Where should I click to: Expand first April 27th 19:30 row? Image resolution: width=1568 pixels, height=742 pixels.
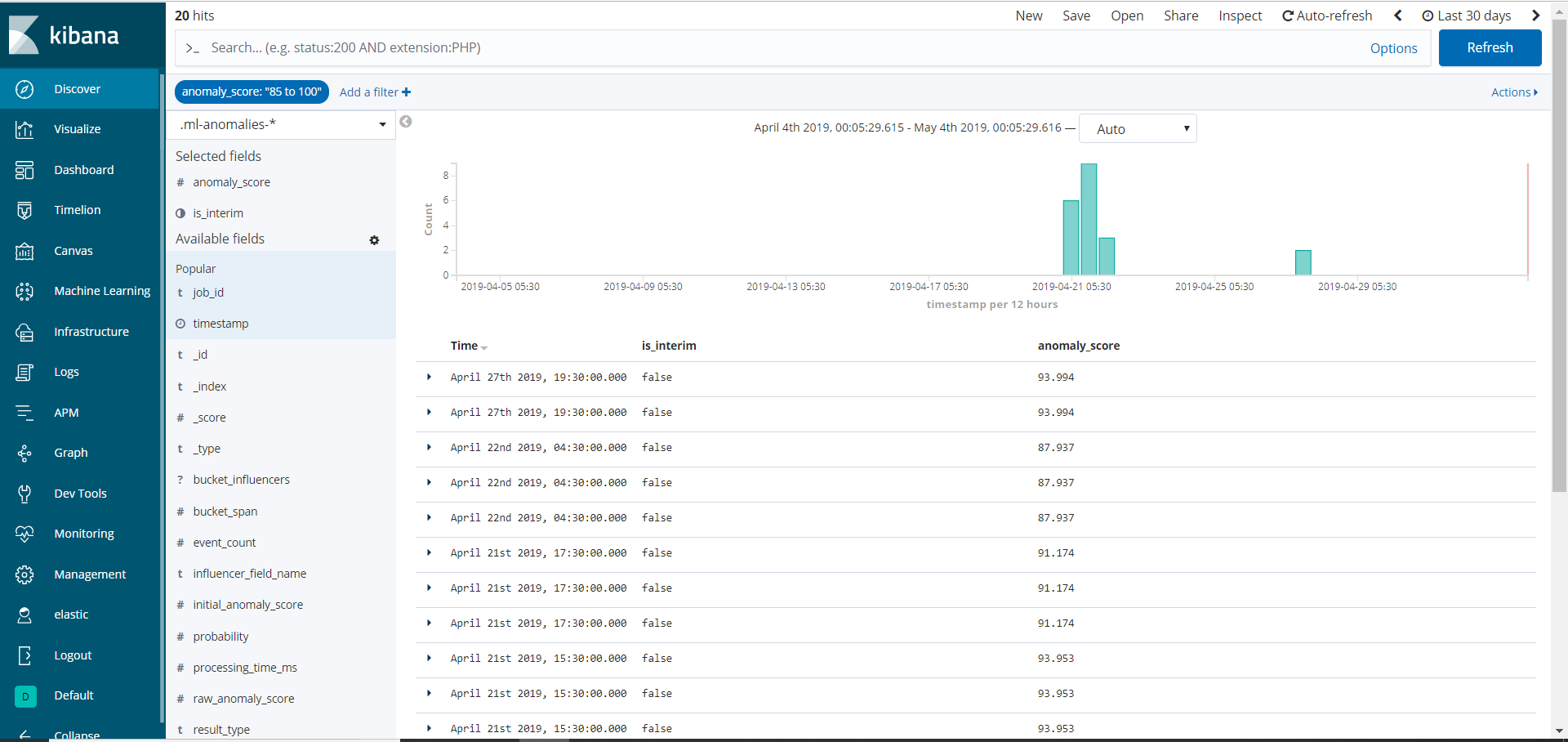[429, 377]
